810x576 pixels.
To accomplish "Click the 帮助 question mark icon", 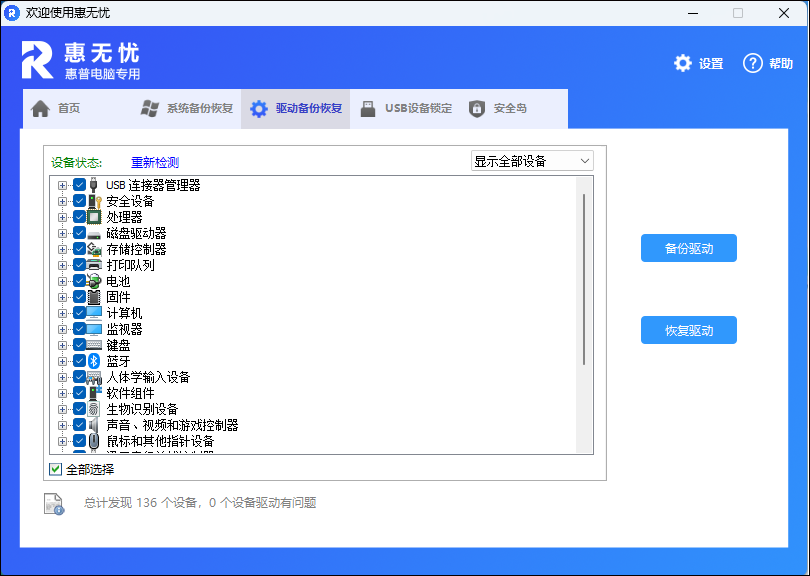I will point(753,61).
